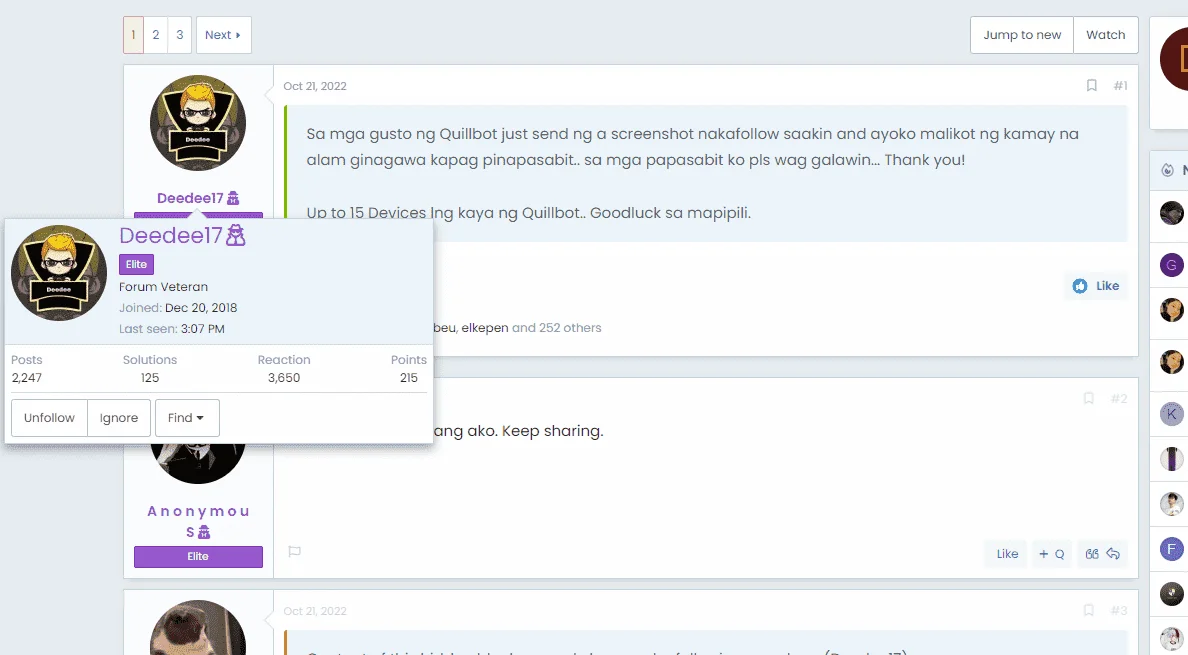The height and width of the screenshot is (655, 1188).
Task: Like post #1
Action: [x=1096, y=285]
